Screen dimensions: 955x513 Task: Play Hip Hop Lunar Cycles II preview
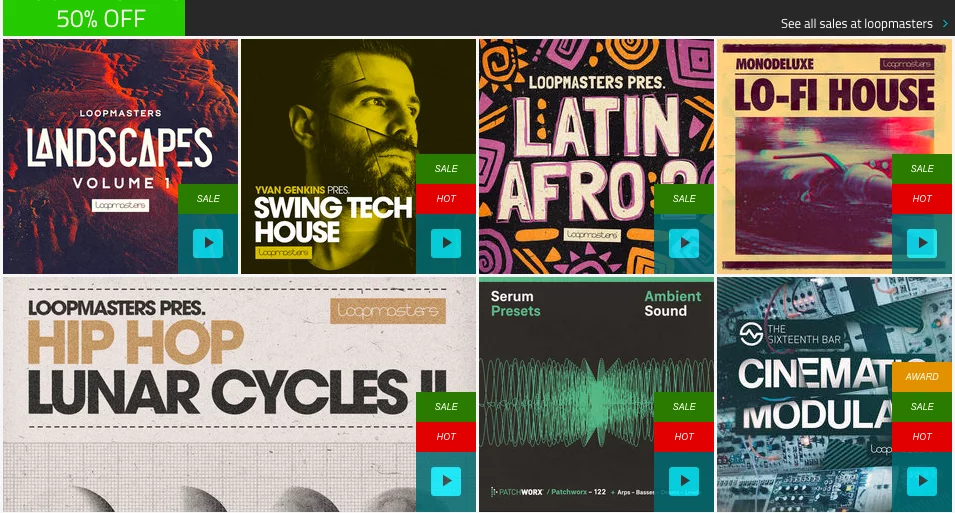(446, 481)
